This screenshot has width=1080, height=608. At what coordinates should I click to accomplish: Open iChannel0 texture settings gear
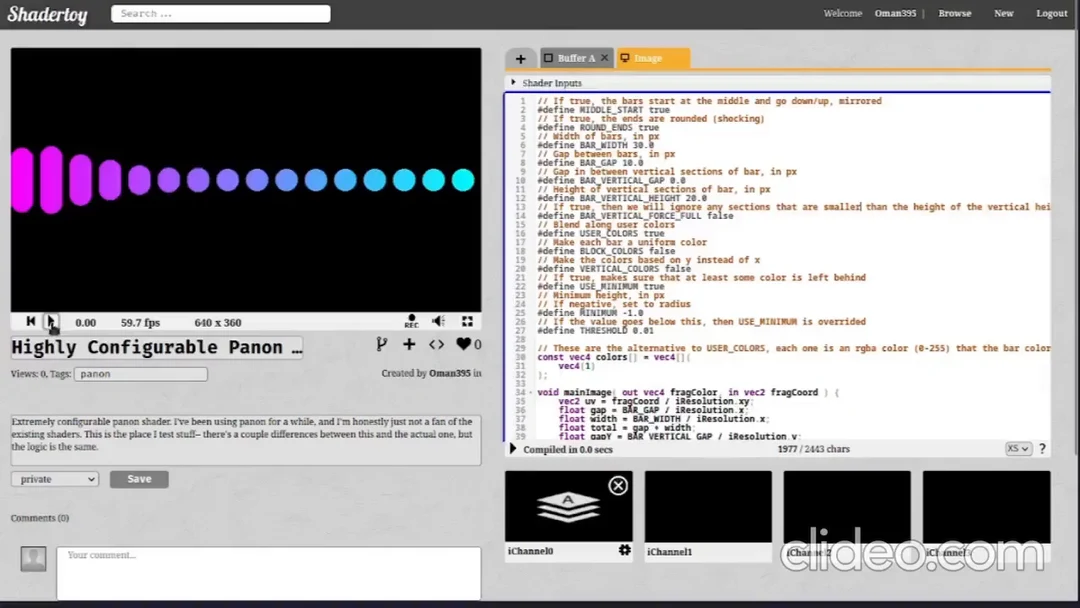point(624,550)
